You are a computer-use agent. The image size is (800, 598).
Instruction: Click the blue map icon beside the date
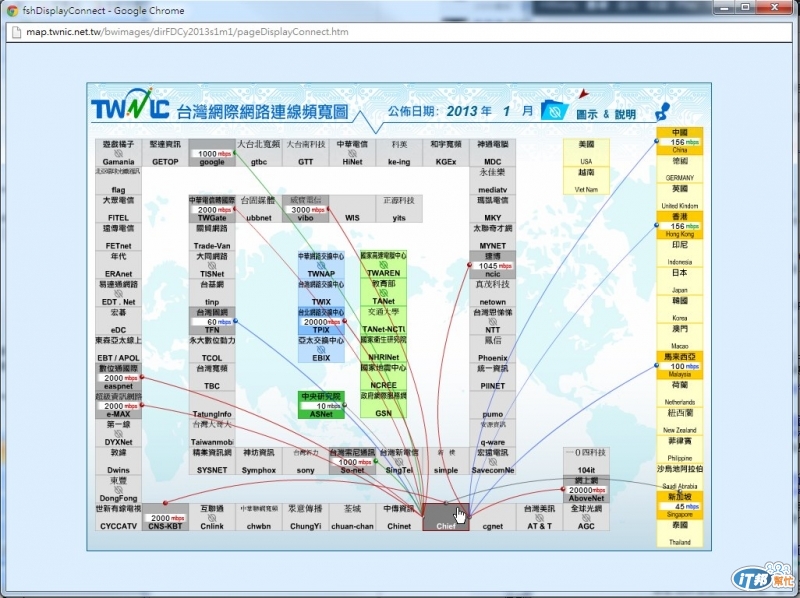coord(555,110)
